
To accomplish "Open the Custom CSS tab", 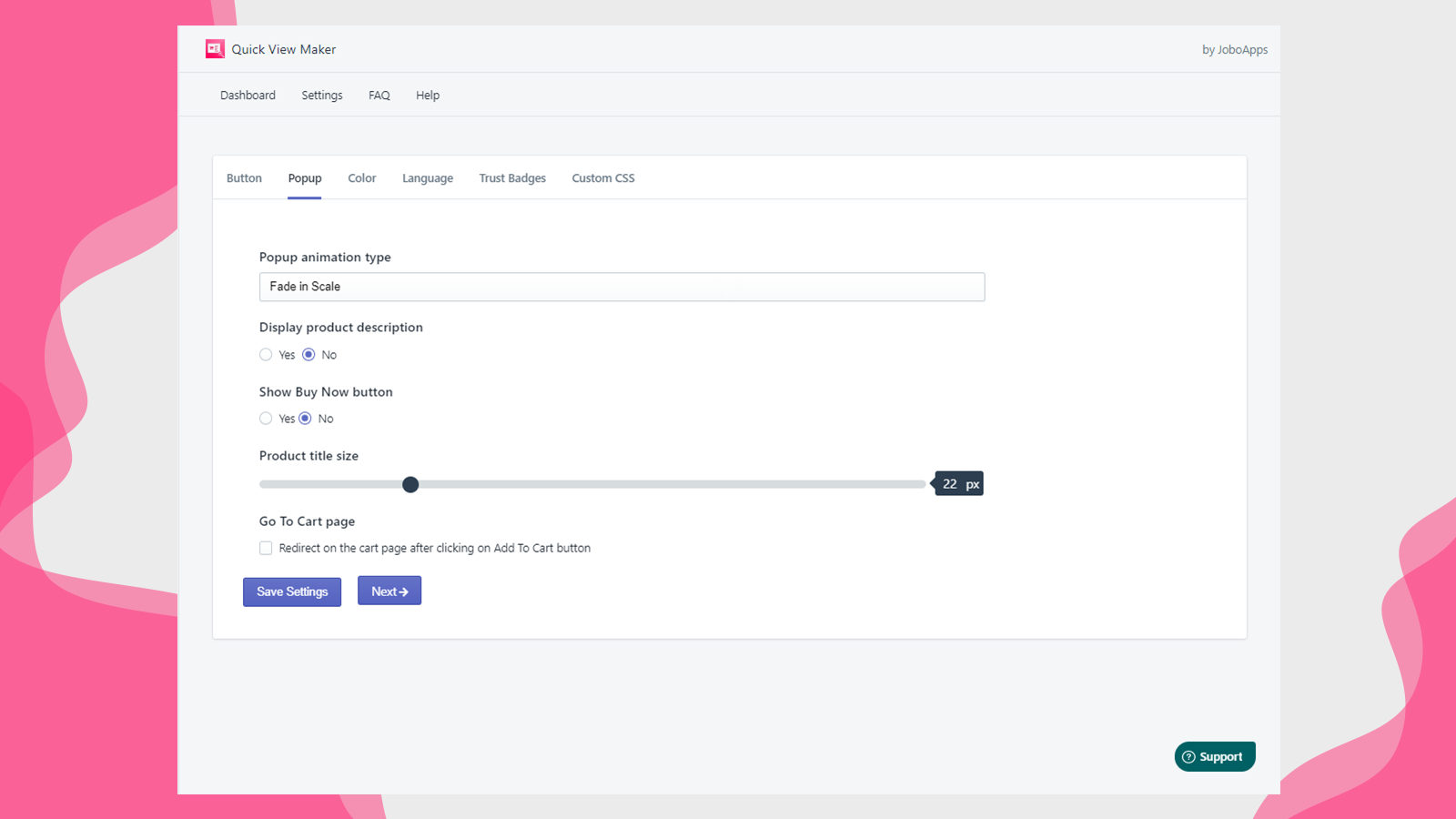I will pos(602,177).
